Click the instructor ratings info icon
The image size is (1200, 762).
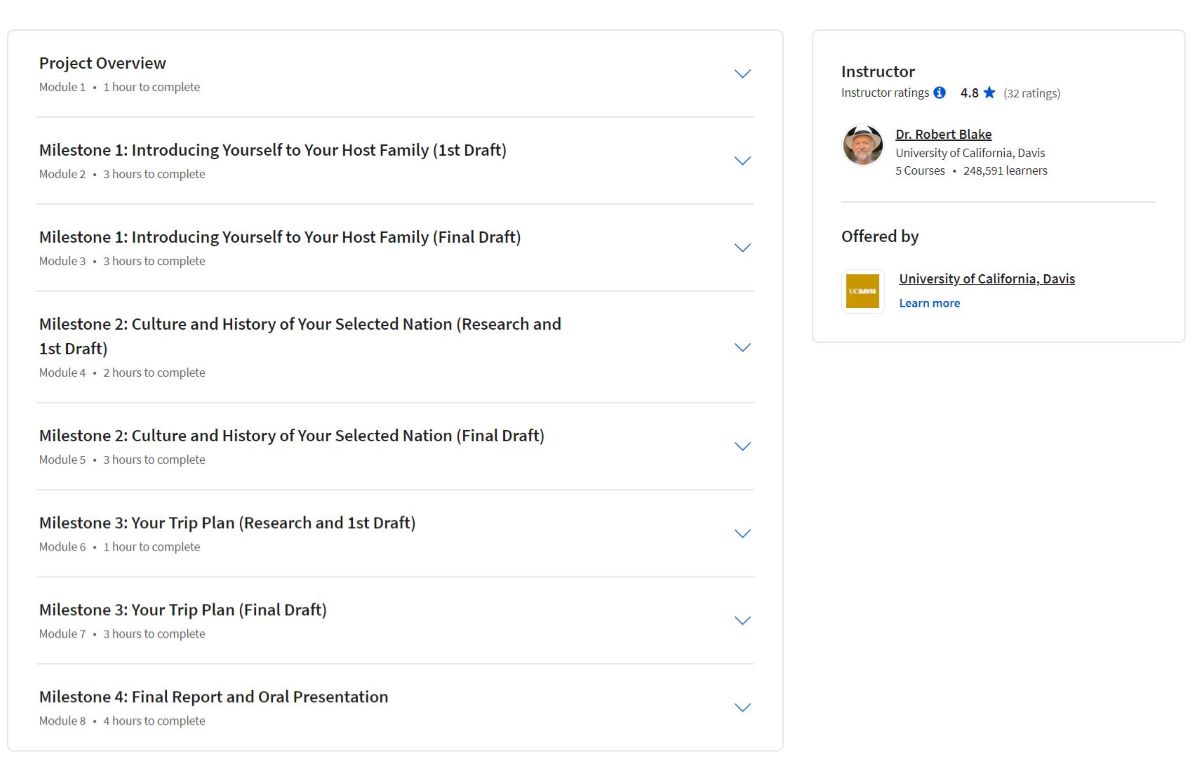point(938,92)
